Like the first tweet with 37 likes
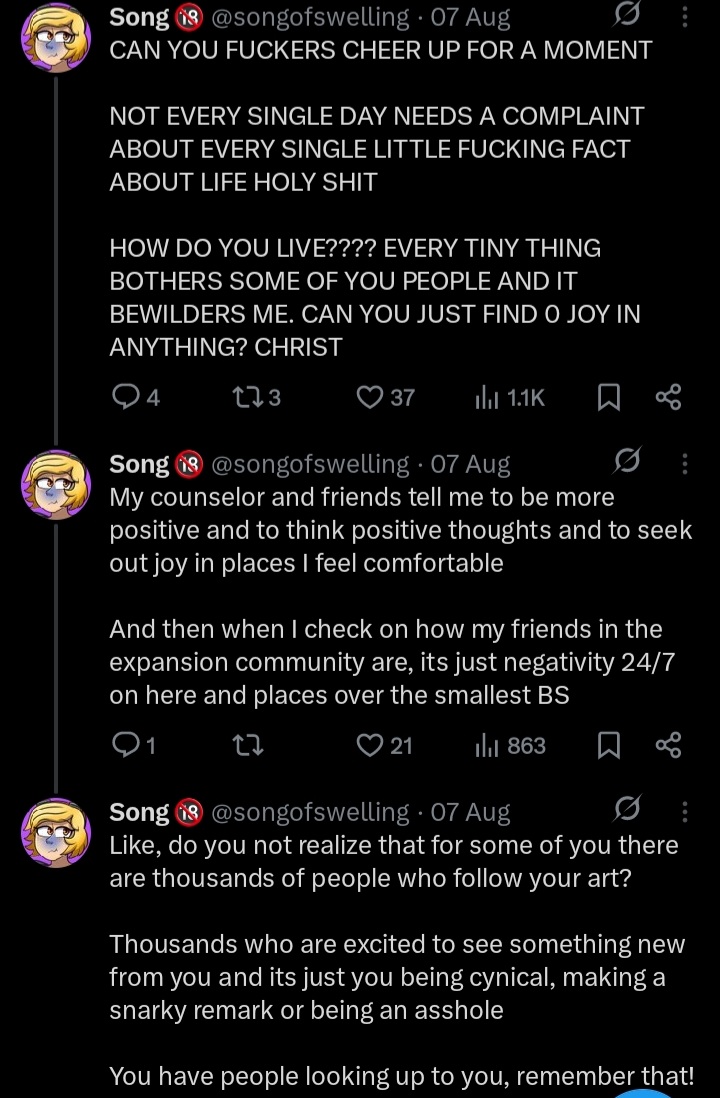Viewport: 720px width, 1098px height. click(371, 398)
